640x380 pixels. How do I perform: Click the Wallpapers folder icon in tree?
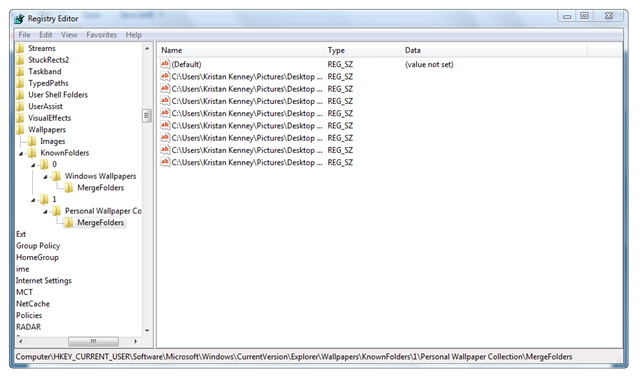pos(20,130)
